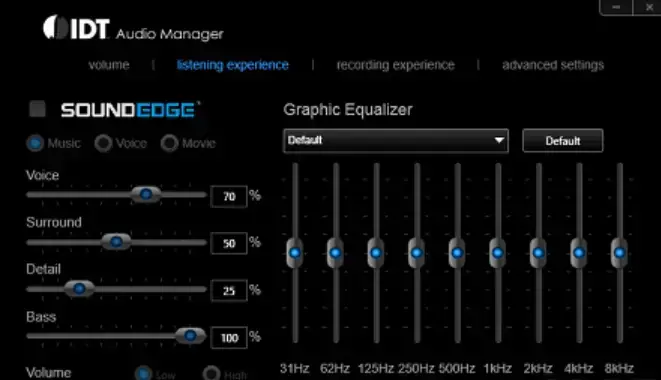This screenshot has width=661, height=380.
Task: Click the Surround slider knob
Action: coord(116,242)
